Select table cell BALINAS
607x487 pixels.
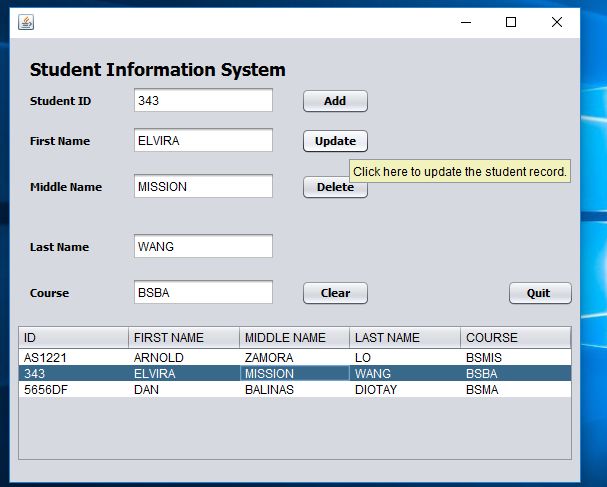[295, 389]
